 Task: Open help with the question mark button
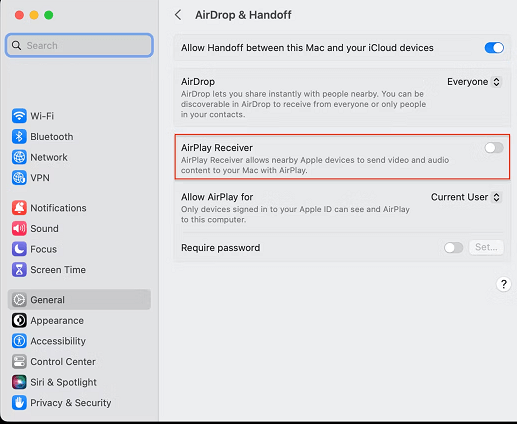[504, 284]
